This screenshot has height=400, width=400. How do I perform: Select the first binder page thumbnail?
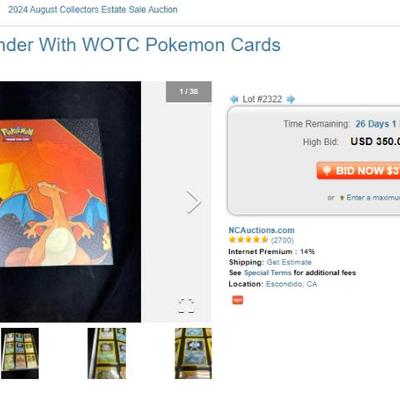[20, 353]
